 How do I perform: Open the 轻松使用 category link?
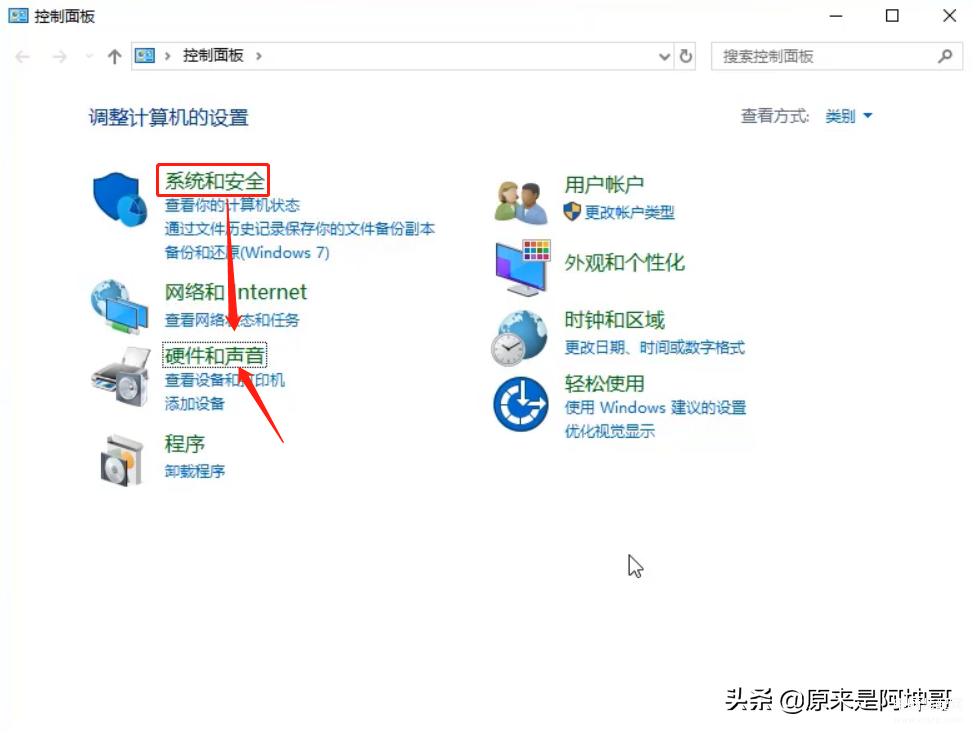(604, 384)
